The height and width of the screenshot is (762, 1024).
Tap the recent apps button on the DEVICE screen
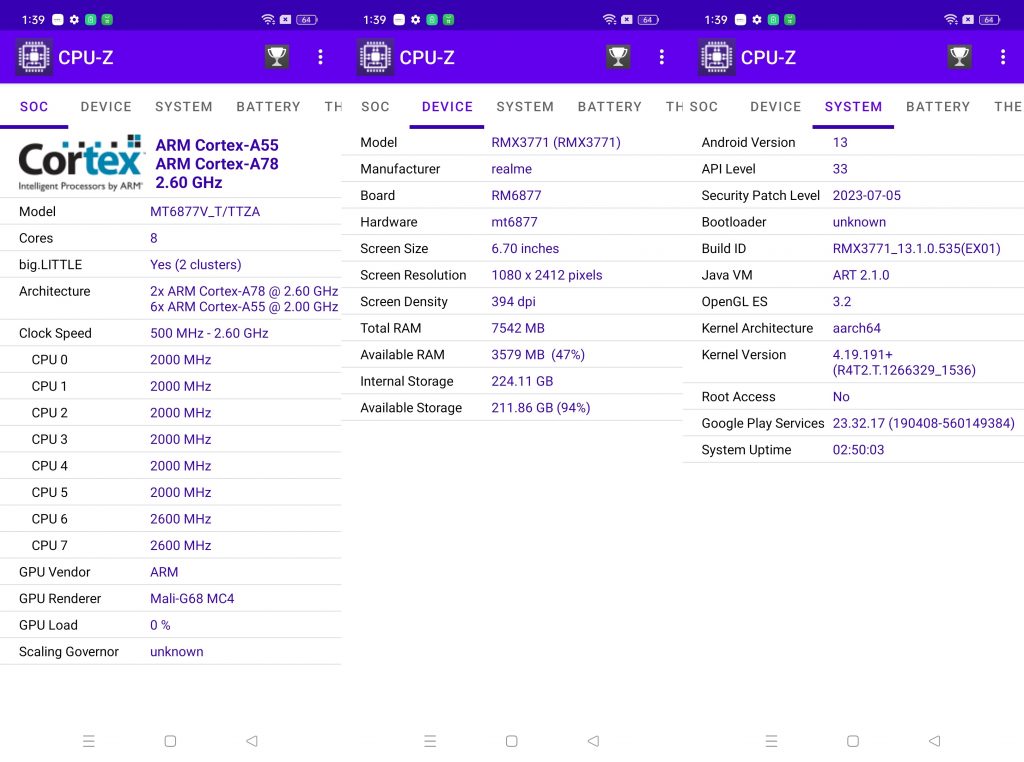click(x=430, y=741)
